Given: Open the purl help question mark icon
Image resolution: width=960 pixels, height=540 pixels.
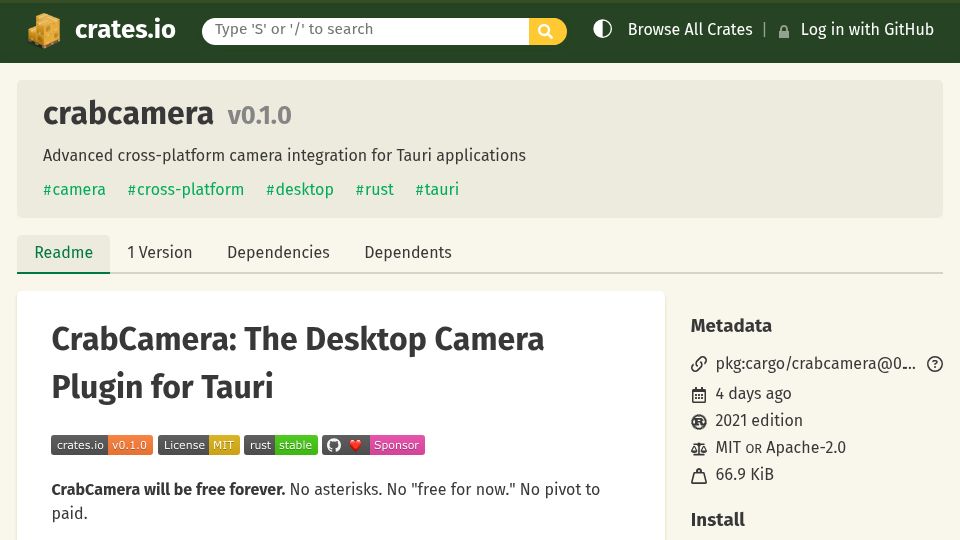Looking at the screenshot, I should click(x=935, y=364).
